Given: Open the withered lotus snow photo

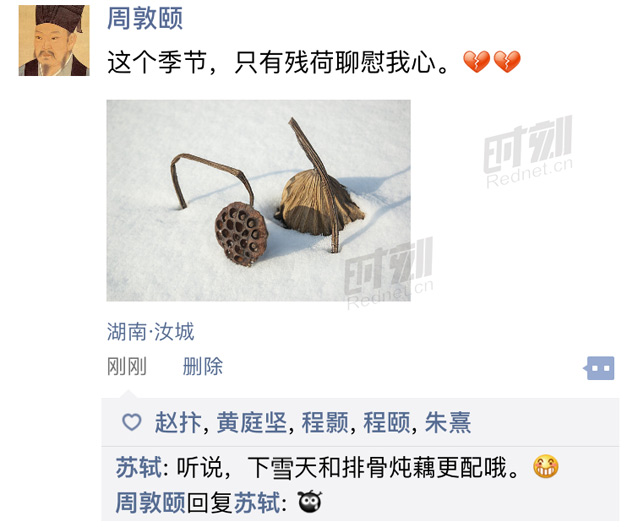Looking at the screenshot, I should point(258,201).
